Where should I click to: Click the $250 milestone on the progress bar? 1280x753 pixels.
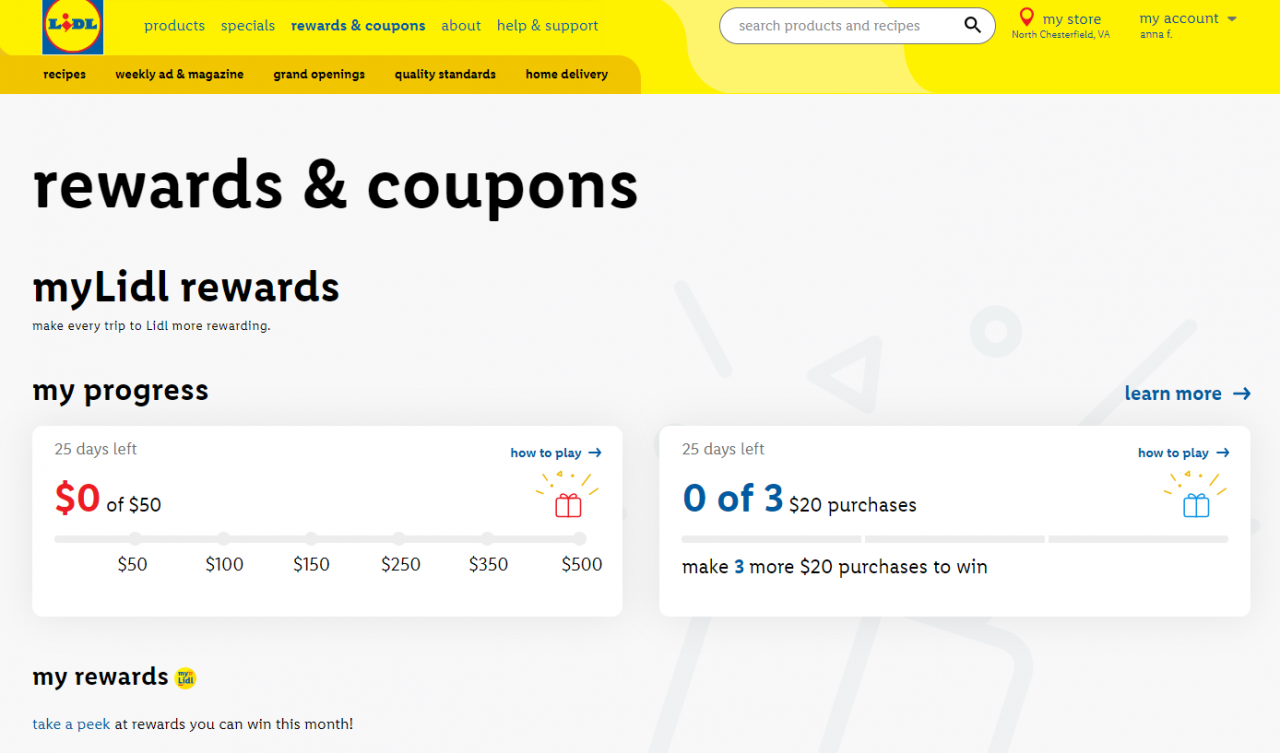tap(400, 538)
